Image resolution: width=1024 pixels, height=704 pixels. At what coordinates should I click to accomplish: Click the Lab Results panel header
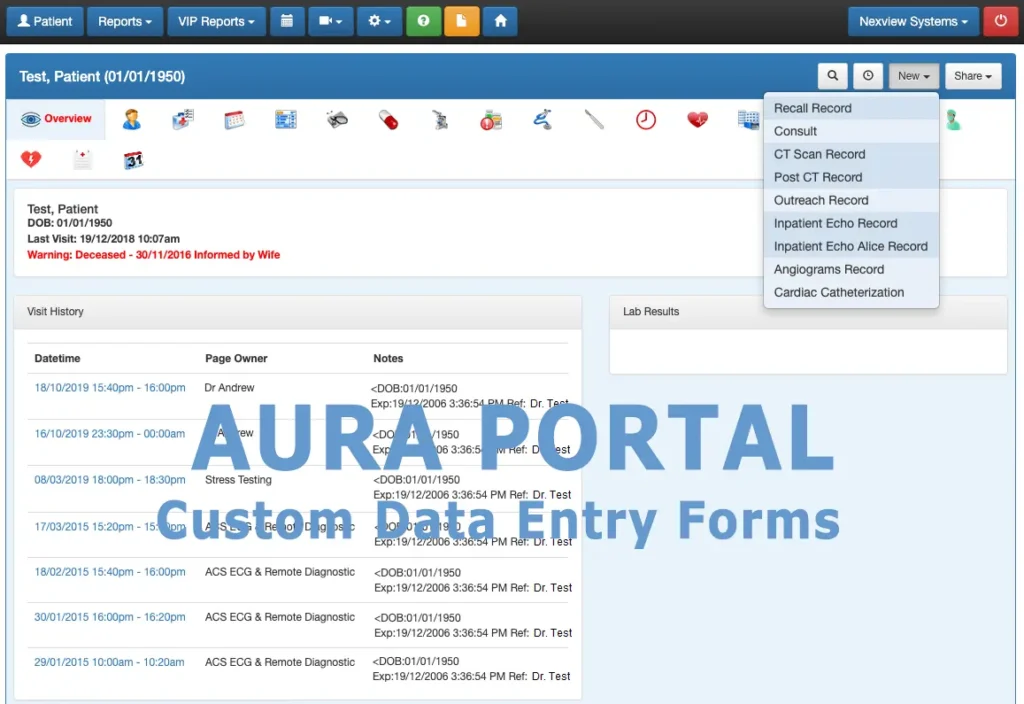pyautogui.click(x=808, y=312)
